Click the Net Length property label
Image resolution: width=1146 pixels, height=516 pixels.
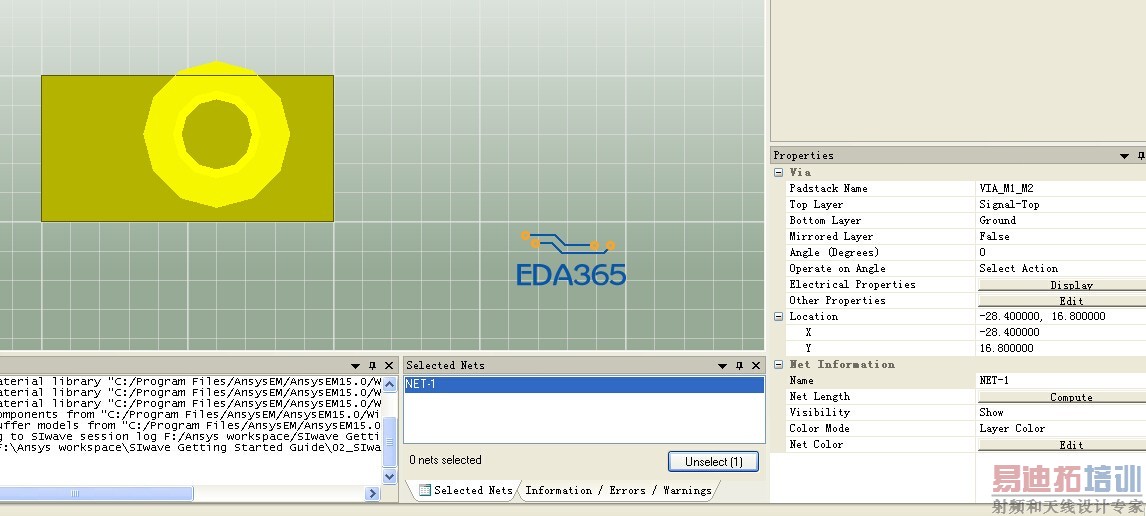click(x=819, y=397)
